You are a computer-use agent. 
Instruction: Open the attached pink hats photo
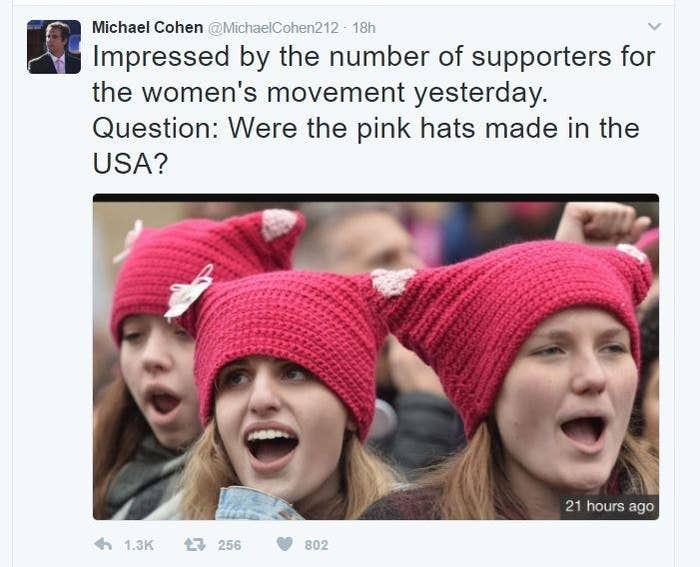pos(376,357)
